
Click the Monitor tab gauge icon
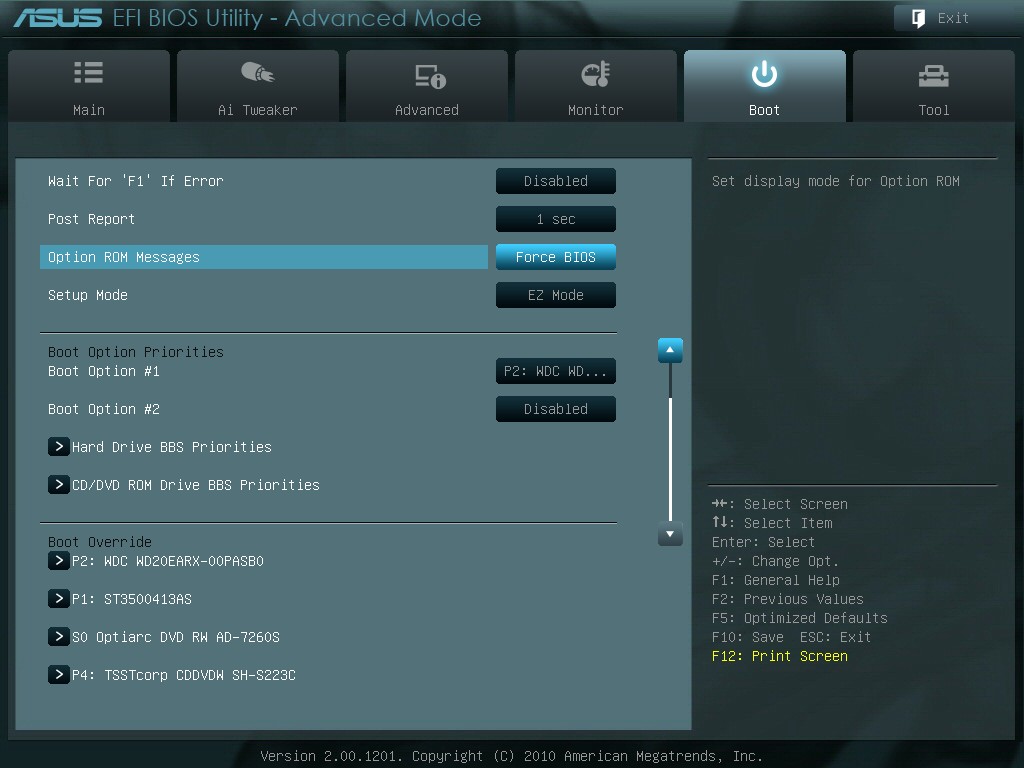[x=596, y=74]
